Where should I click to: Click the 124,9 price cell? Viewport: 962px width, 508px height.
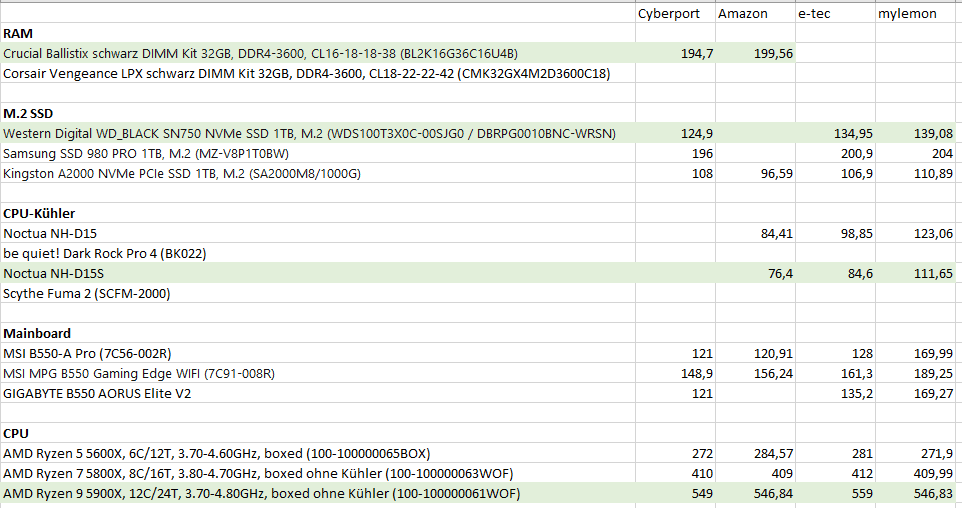675,133
